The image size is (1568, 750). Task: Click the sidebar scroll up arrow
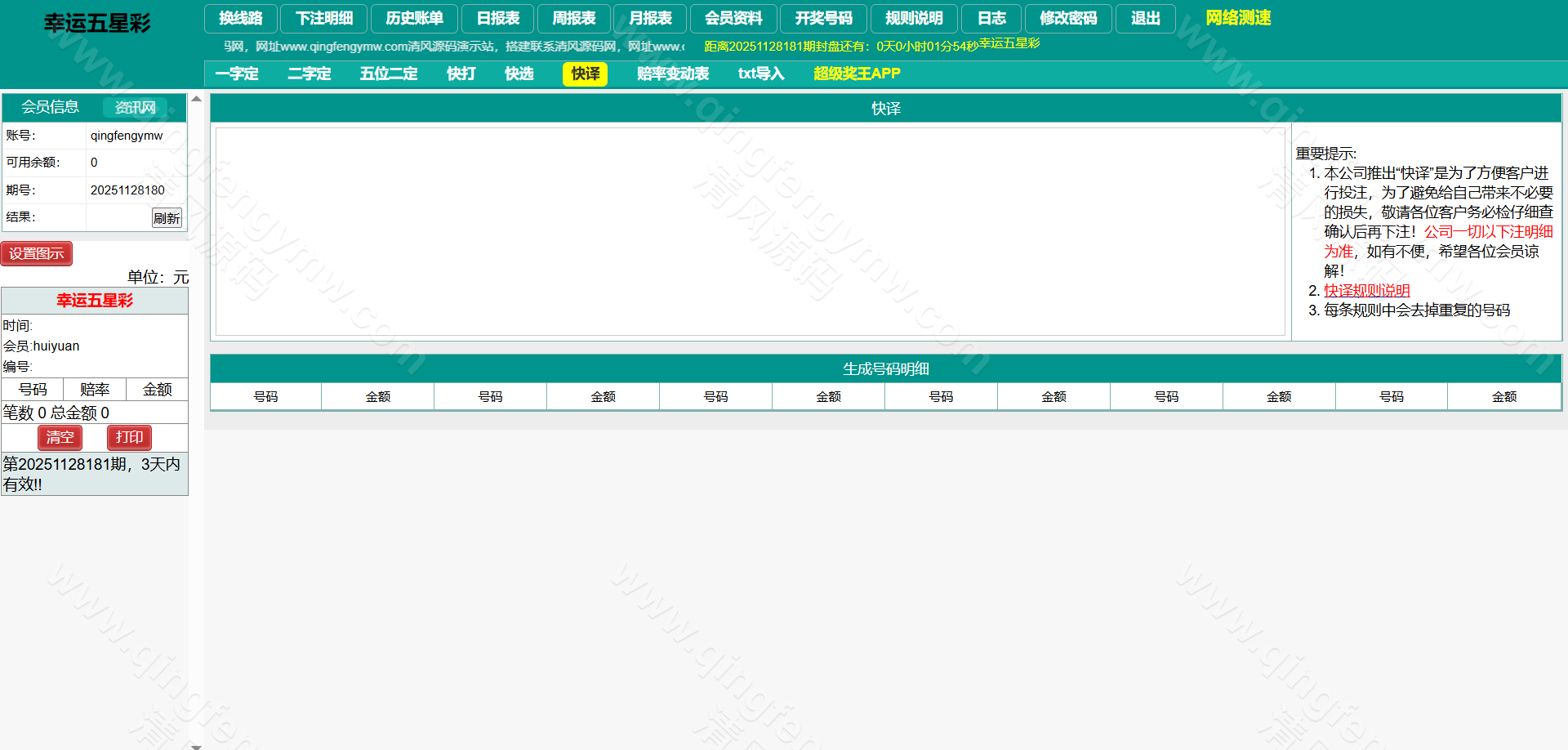pos(196,99)
